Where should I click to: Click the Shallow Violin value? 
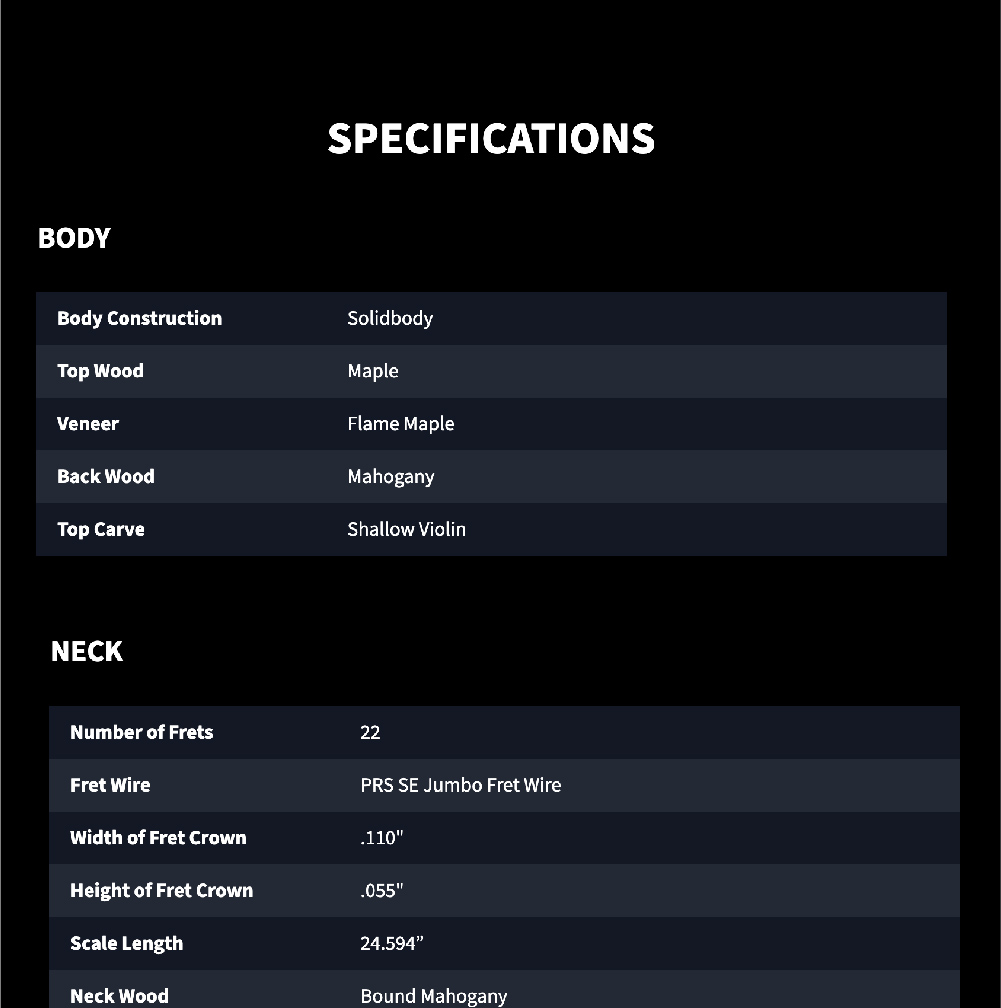click(406, 529)
